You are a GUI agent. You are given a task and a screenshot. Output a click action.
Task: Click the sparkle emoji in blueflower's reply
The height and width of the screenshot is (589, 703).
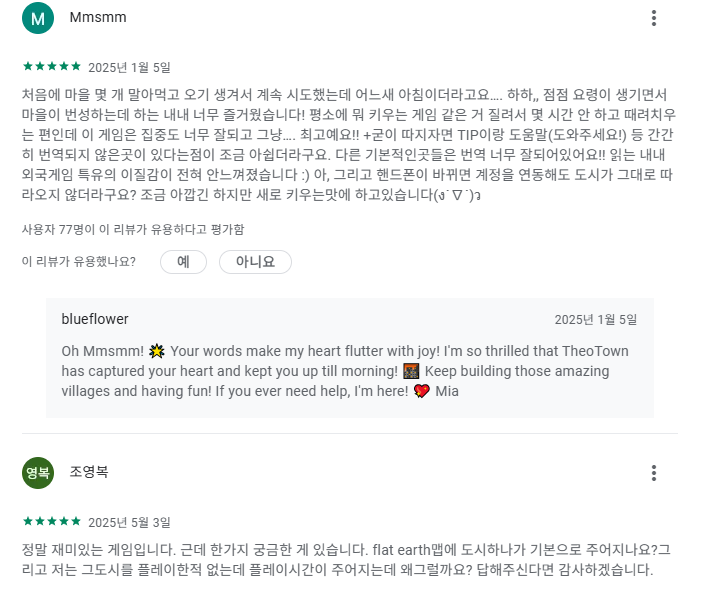[156, 351]
